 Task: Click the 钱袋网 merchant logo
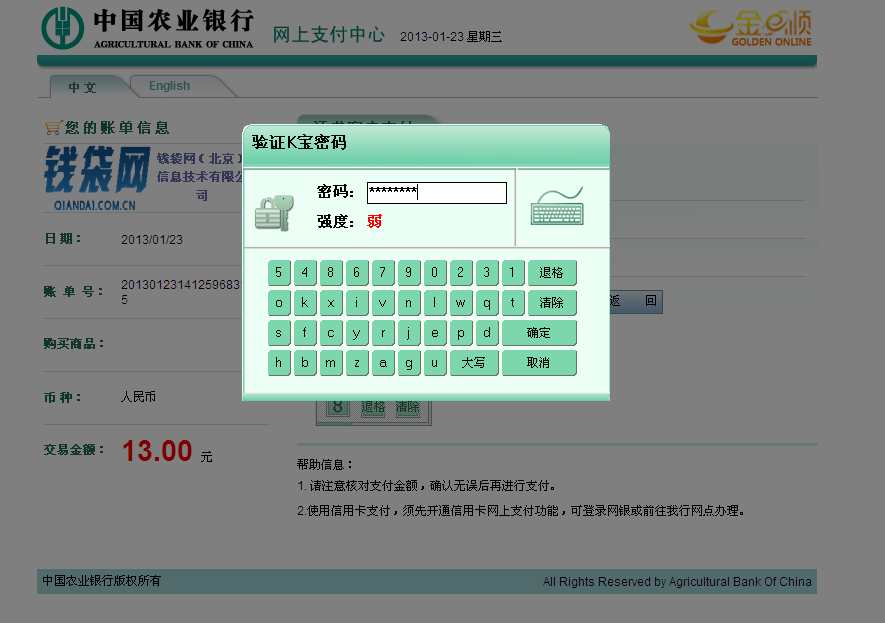(x=97, y=178)
